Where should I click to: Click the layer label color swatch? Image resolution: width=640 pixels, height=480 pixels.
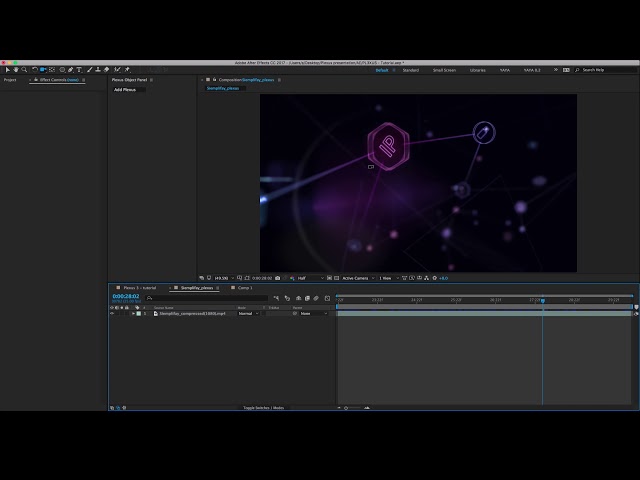click(139, 313)
